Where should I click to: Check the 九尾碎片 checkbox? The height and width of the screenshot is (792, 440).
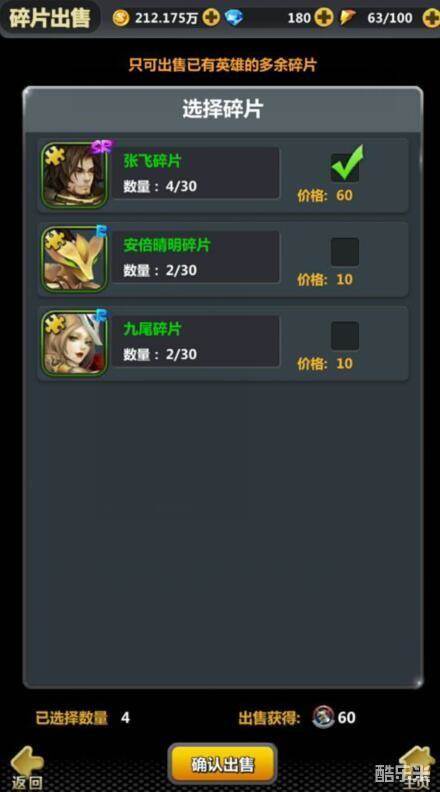345,336
